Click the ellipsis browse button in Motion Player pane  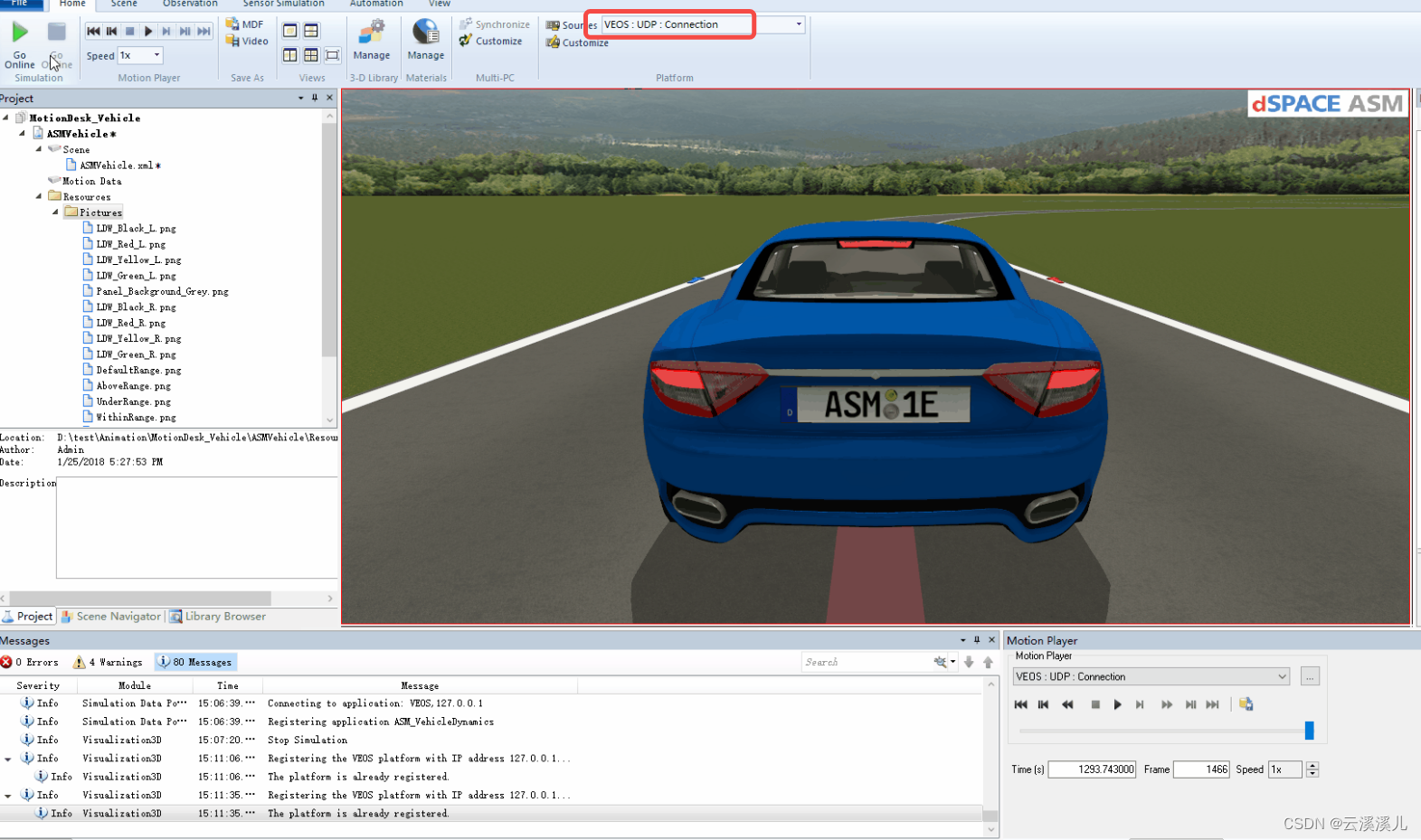point(1310,676)
